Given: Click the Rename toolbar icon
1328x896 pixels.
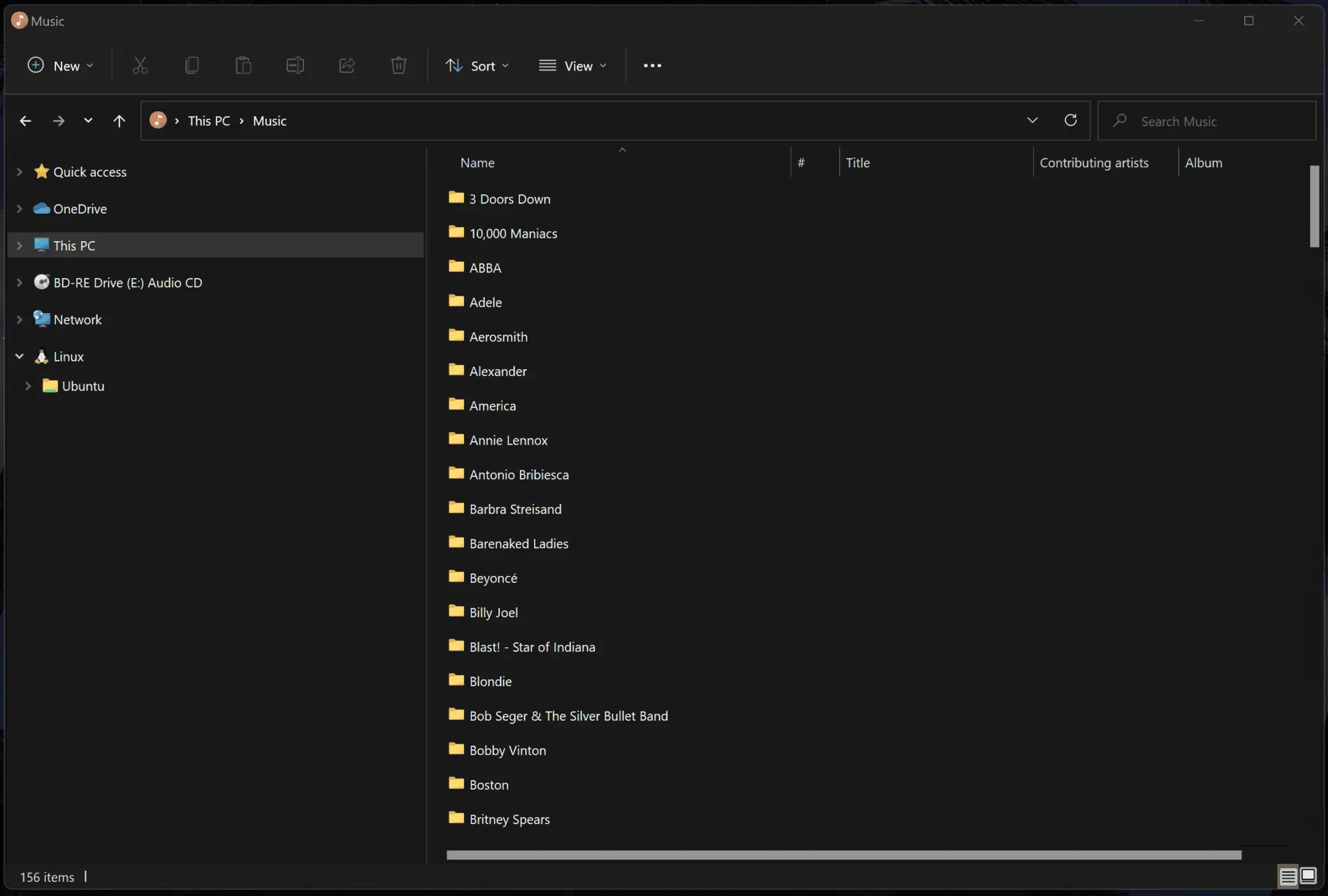Looking at the screenshot, I should pyautogui.click(x=294, y=65).
